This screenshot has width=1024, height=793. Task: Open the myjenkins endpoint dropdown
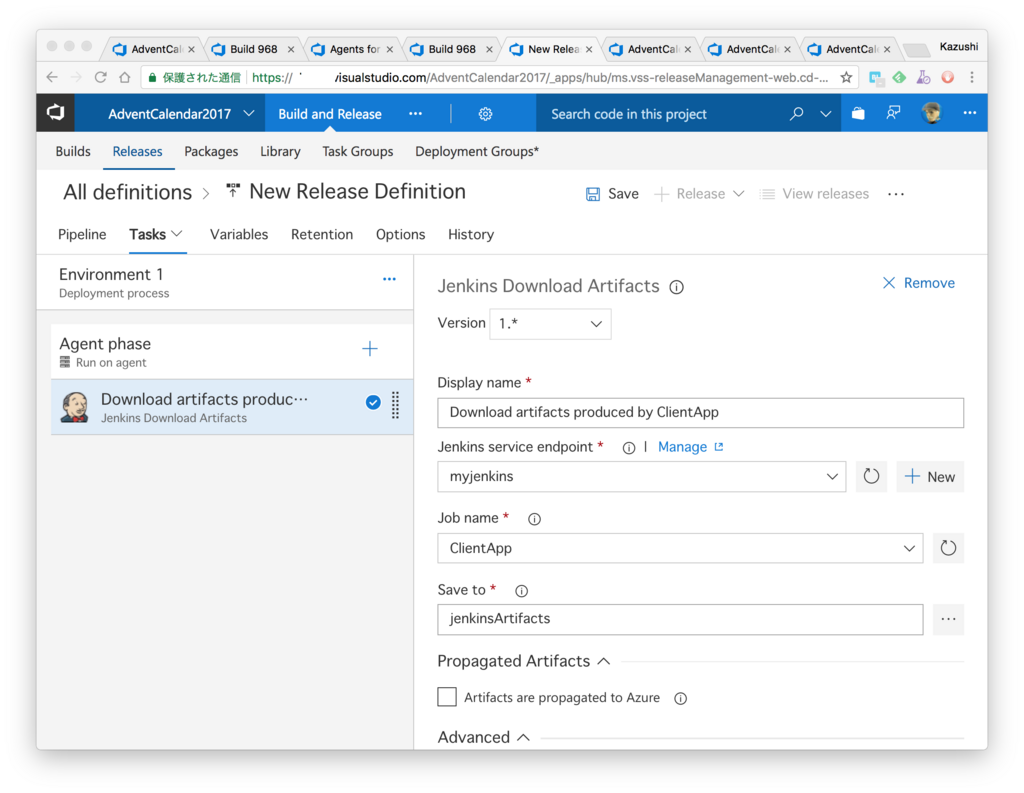641,476
